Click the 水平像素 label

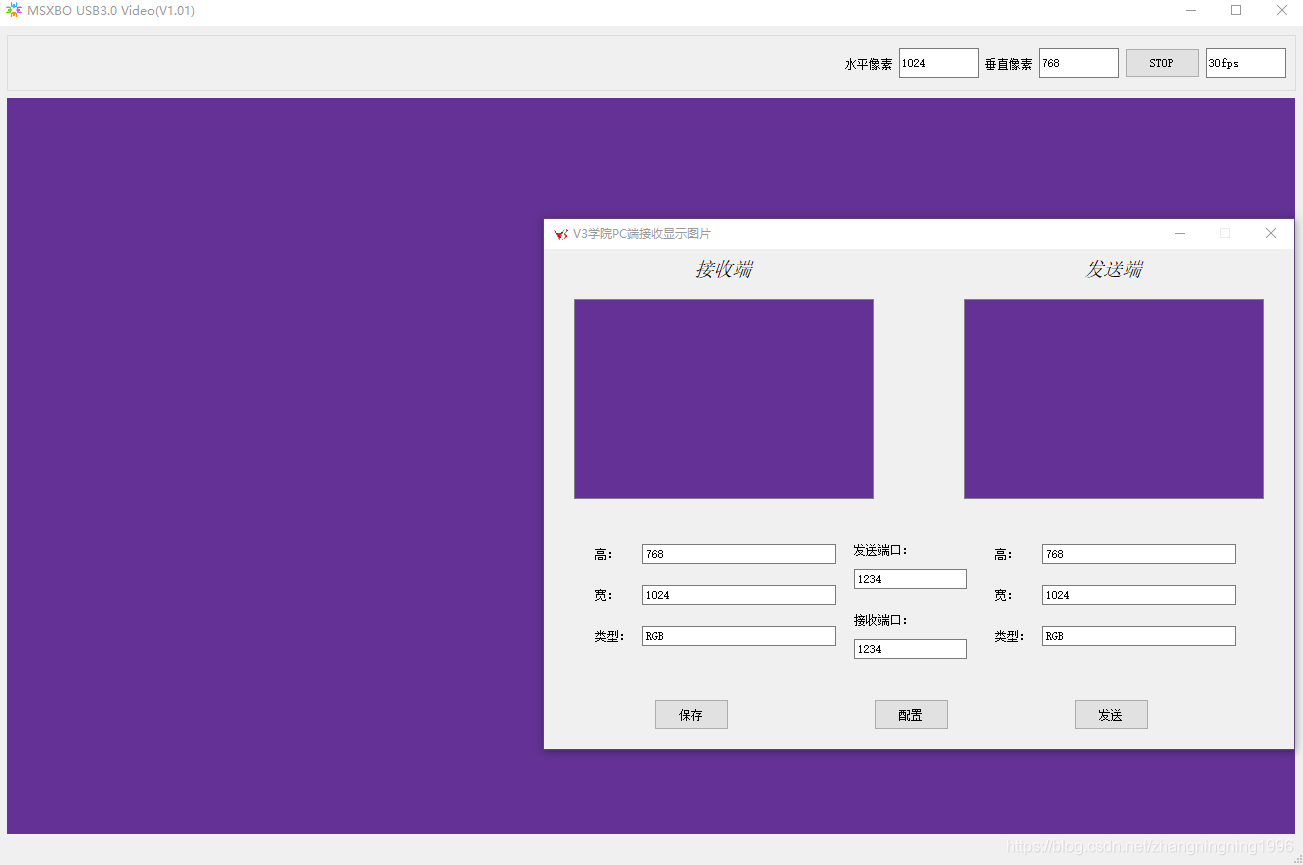(x=869, y=64)
